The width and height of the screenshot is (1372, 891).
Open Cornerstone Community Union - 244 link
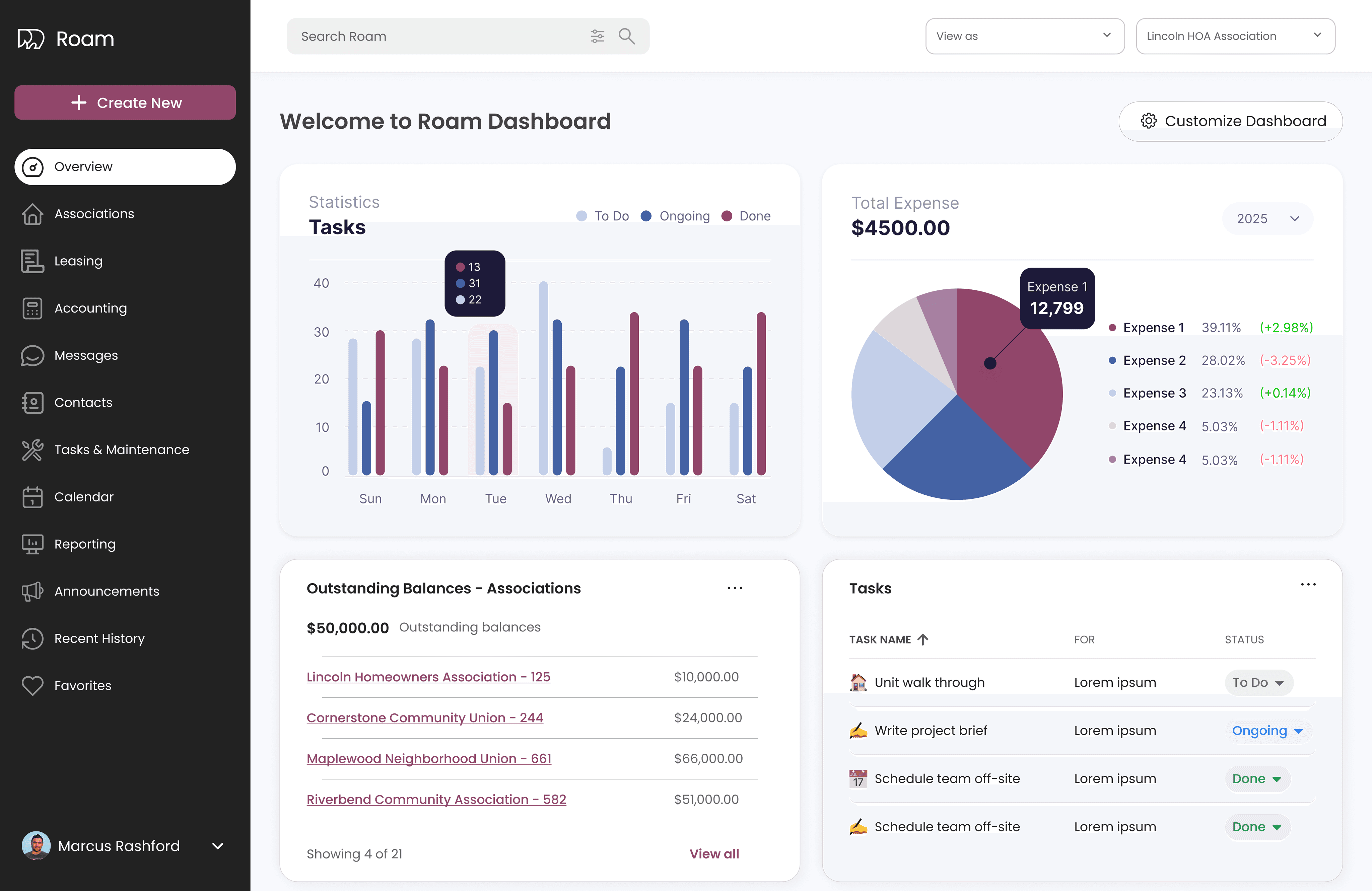424,718
